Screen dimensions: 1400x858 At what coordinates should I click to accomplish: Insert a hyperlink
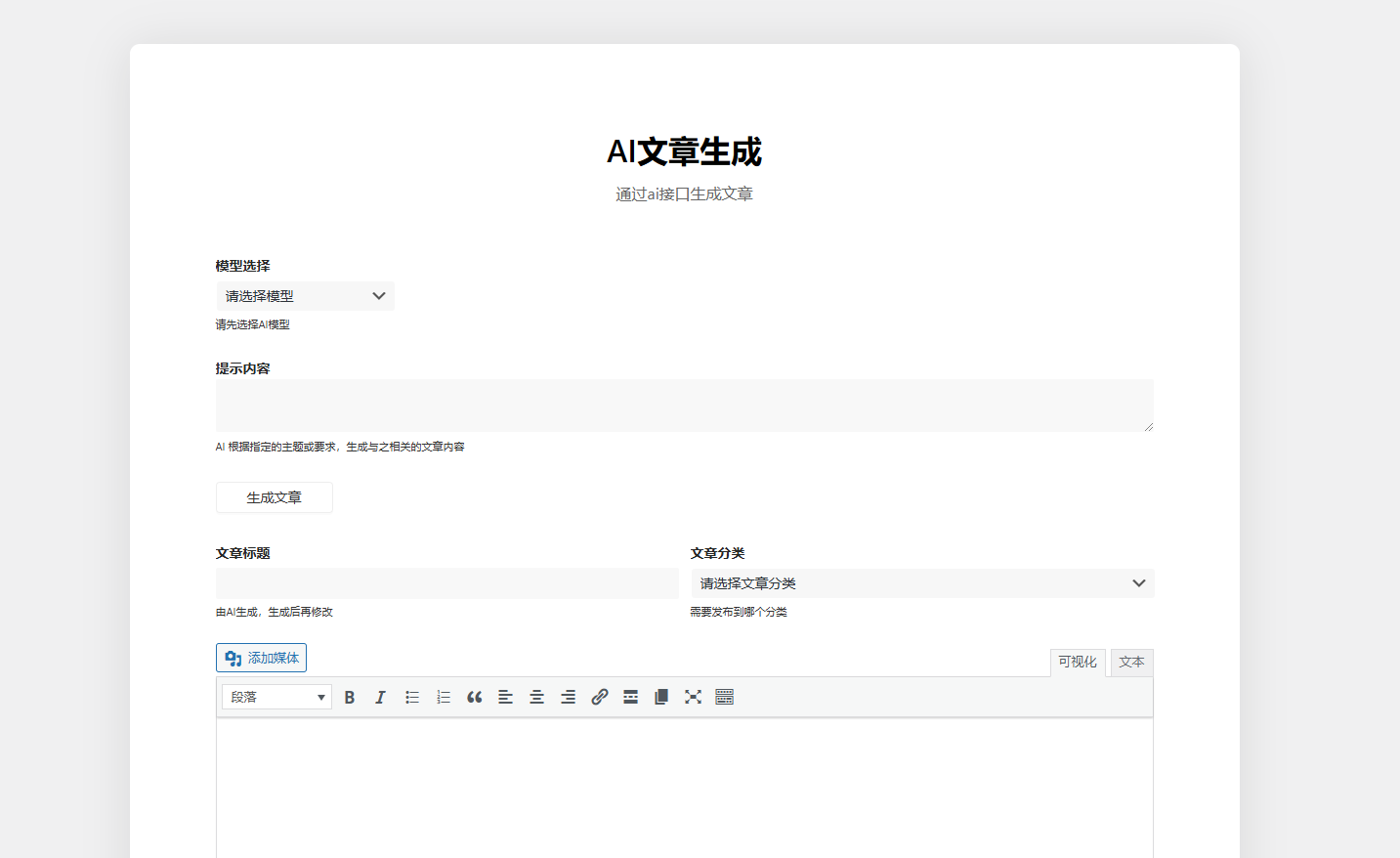pyautogui.click(x=599, y=697)
